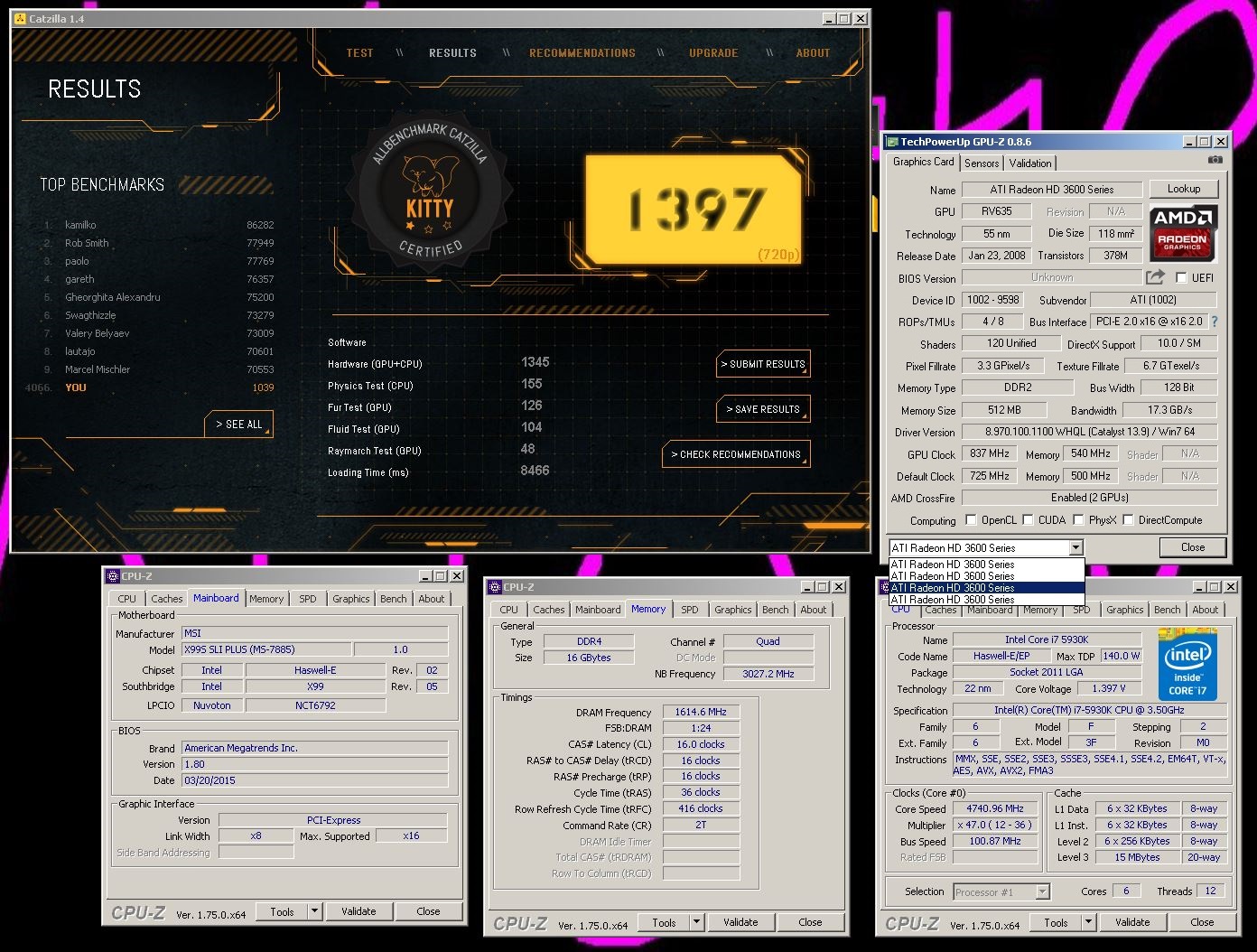This screenshot has width=1257, height=952.
Task: Click Validate in CPU-Z Mainboard window
Action: (x=358, y=911)
